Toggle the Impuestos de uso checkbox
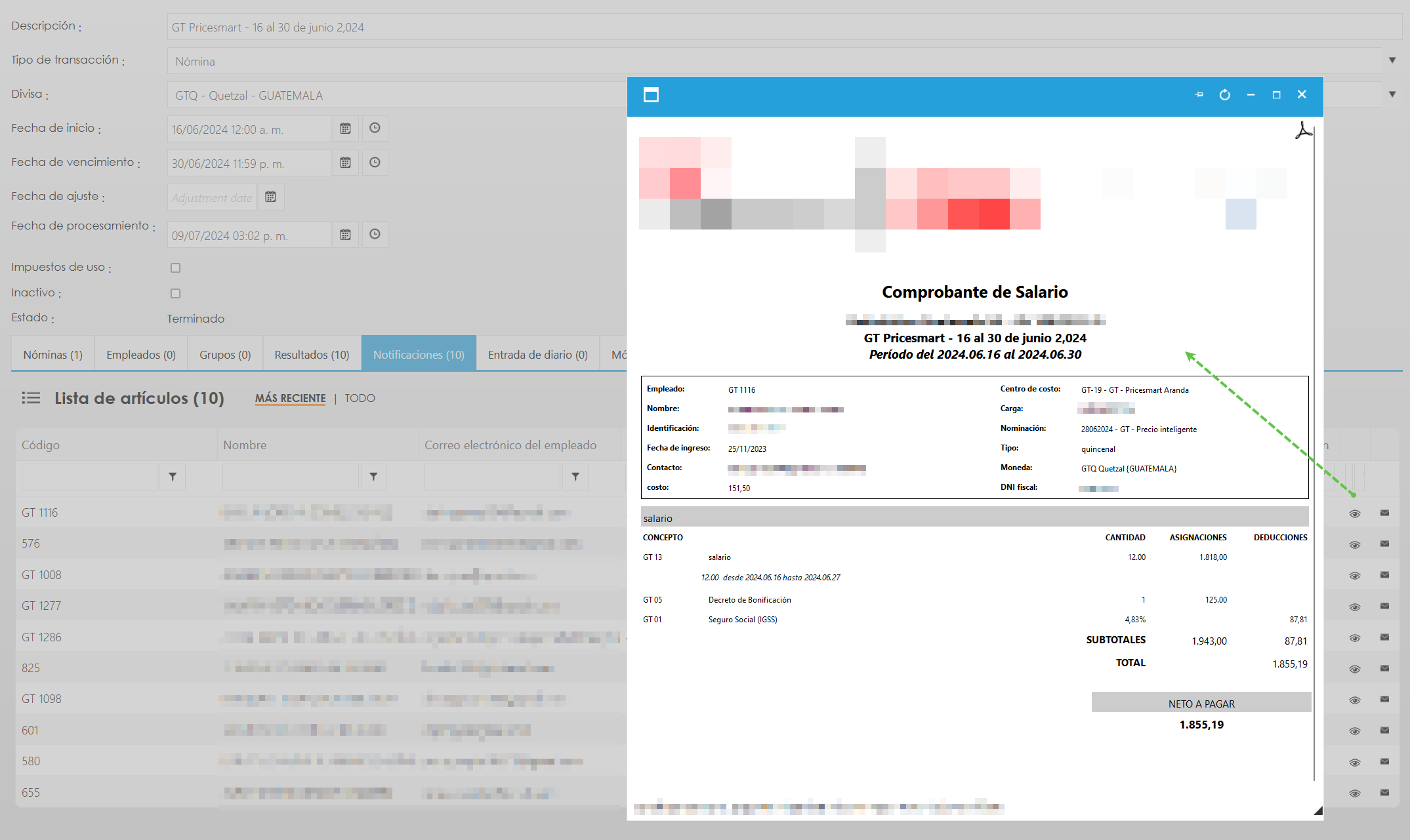 [x=175, y=268]
